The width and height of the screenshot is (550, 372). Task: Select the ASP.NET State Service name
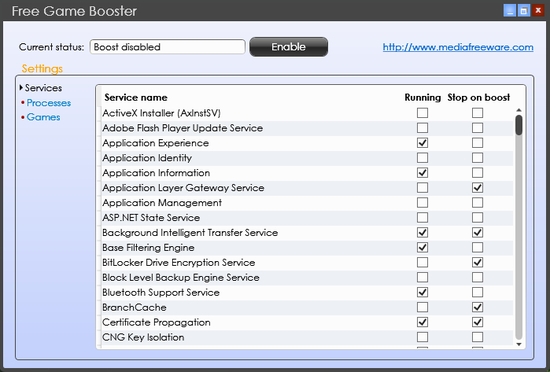tap(151, 218)
